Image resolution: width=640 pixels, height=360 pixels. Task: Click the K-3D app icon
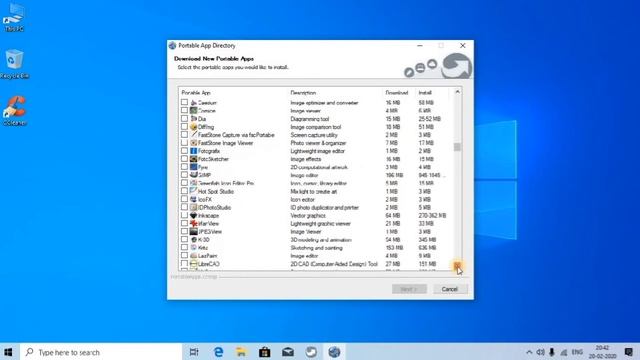[193, 240]
